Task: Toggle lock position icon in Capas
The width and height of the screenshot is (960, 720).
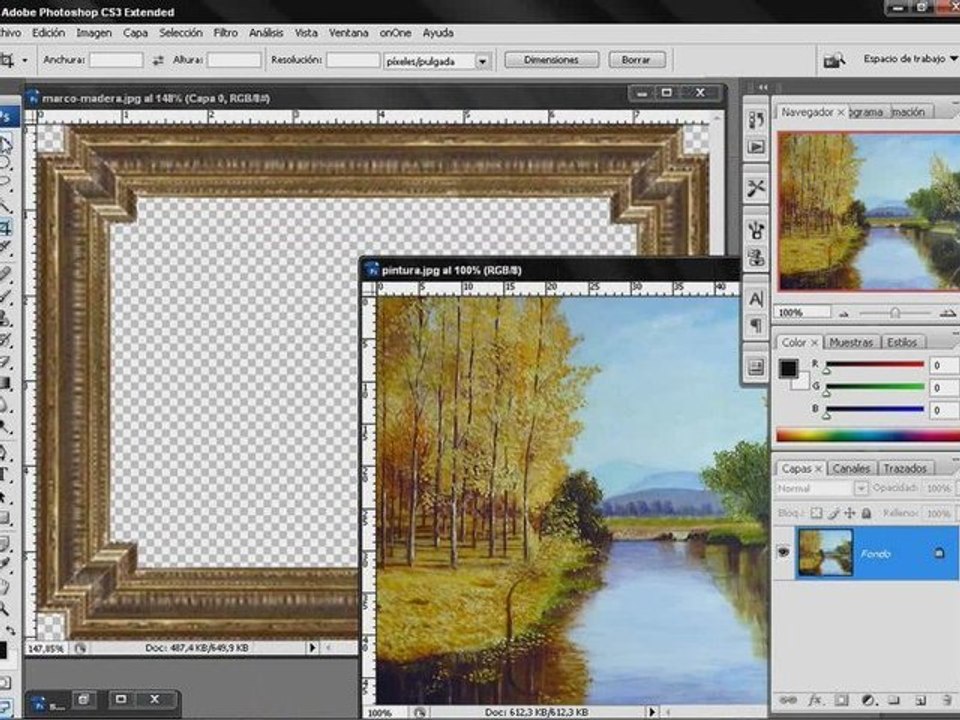Action: tap(850, 513)
